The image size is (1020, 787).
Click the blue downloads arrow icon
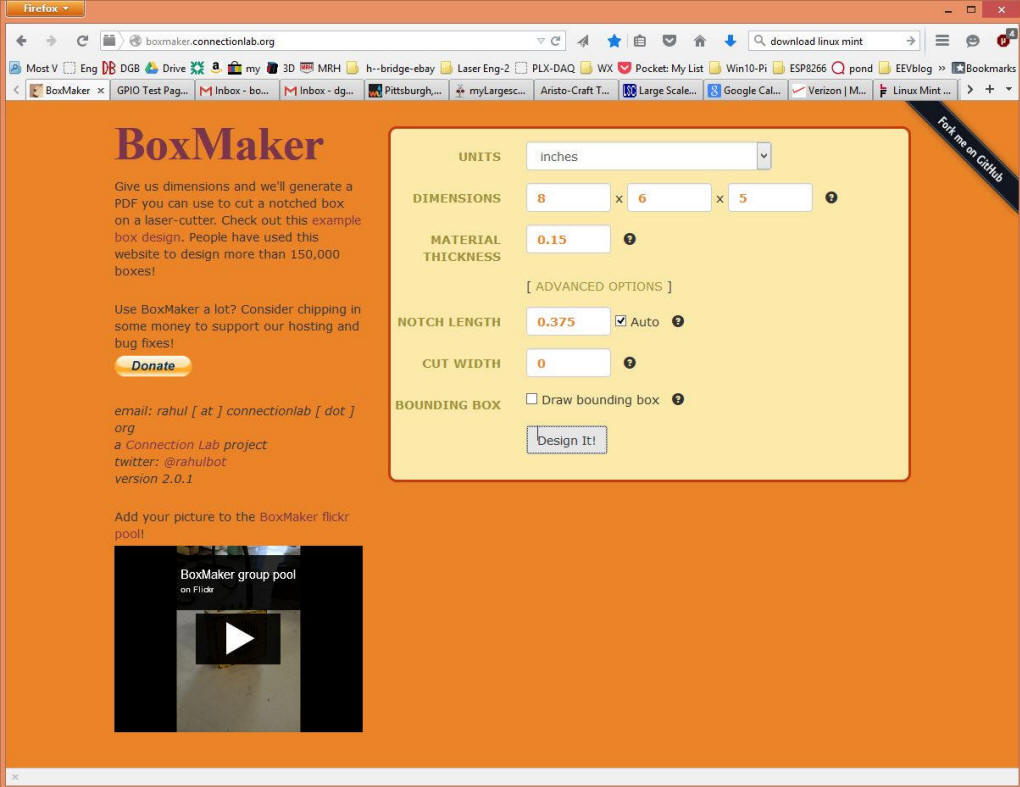click(730, 41)
